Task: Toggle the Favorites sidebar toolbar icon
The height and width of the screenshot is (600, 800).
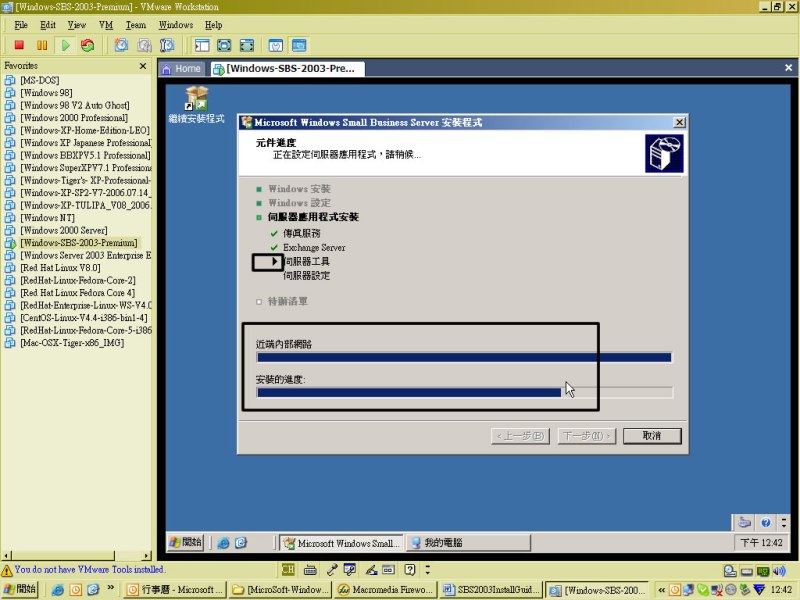Action: [x=202, y=45]
